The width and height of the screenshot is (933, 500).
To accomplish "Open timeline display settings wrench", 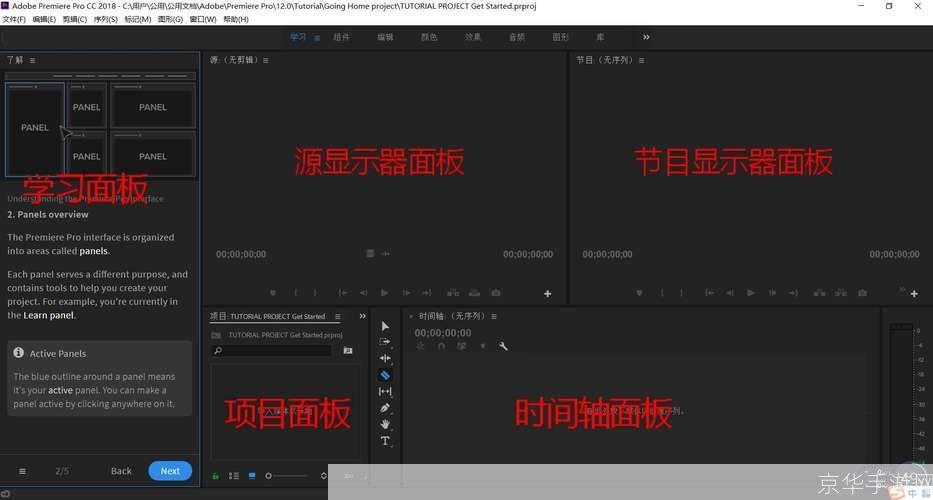I will (x=503, y=346).
